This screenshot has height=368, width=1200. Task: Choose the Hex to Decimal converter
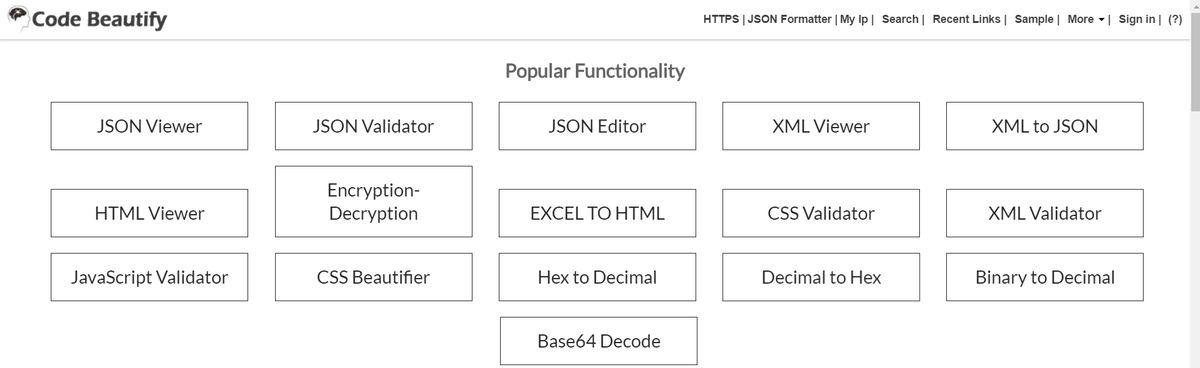[x=597, y=277]
